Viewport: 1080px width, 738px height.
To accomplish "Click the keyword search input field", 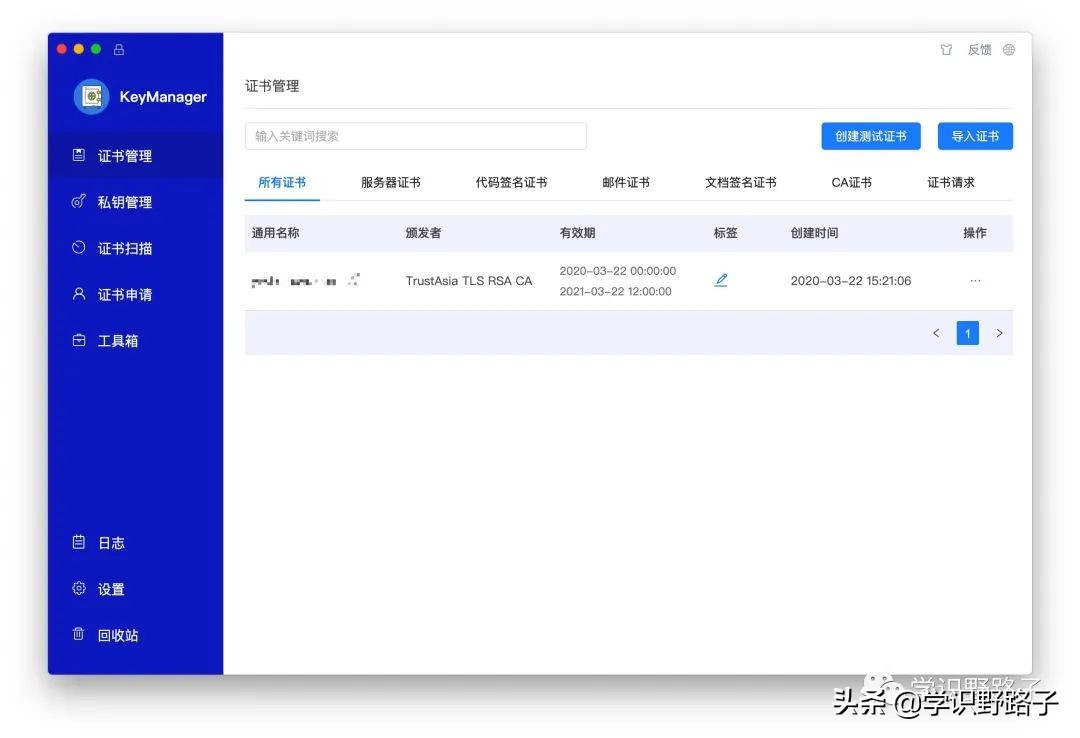I will click(415, 136).
